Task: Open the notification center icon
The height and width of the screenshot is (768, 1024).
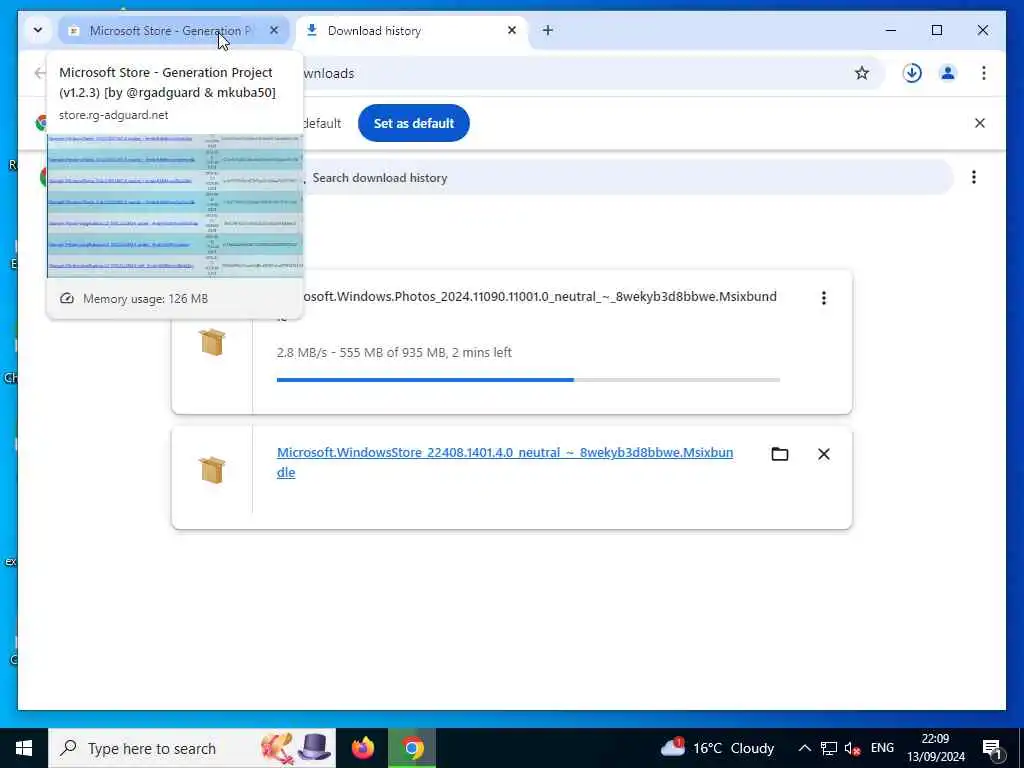Action: pyautogui.click(x=993, y=748)
